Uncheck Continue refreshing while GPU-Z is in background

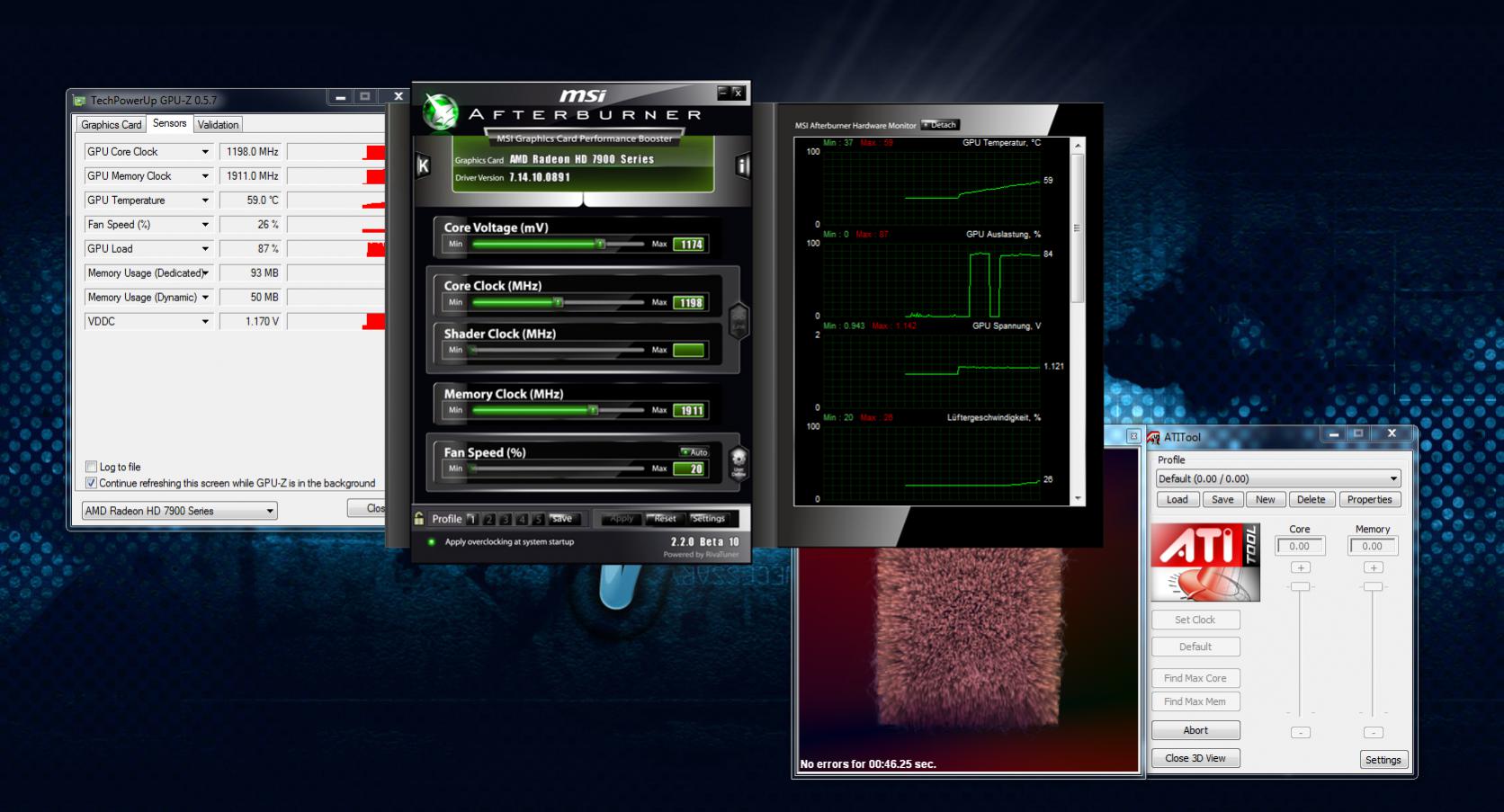91,483
